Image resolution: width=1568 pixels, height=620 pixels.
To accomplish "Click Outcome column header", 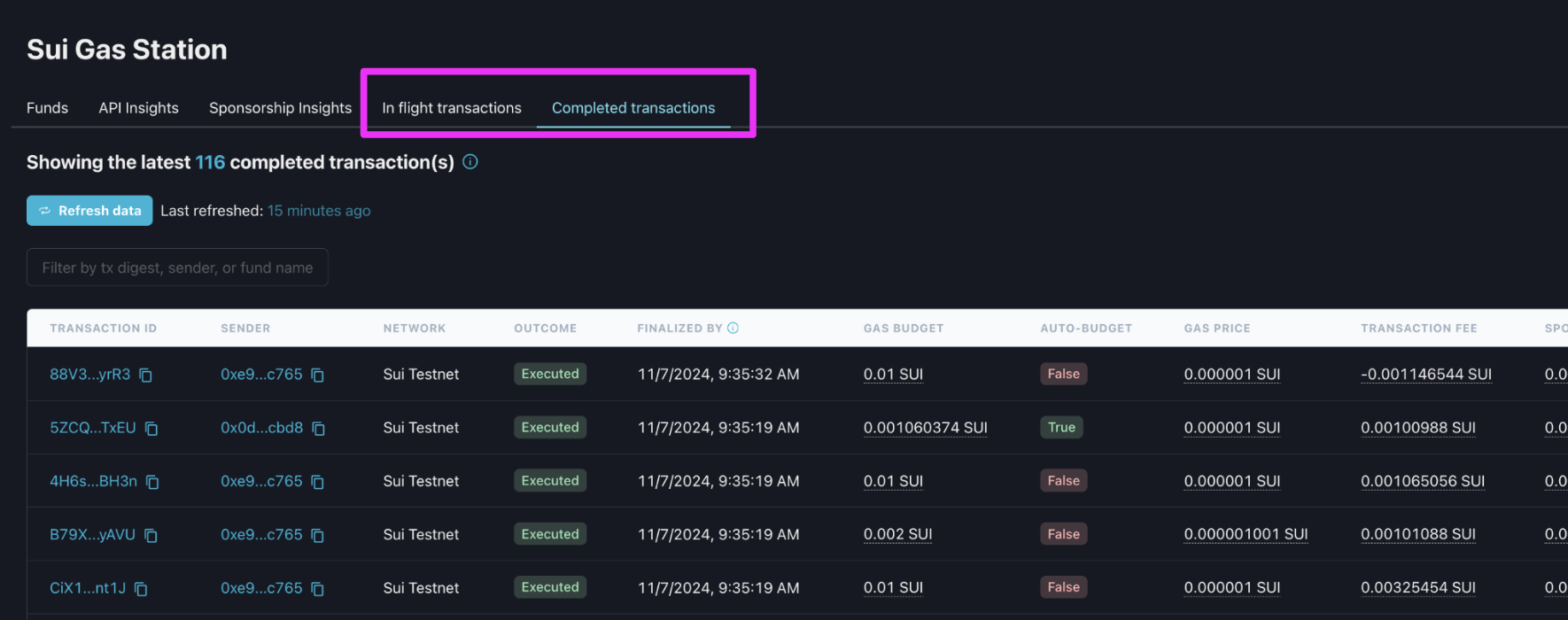I will [x=546, y=329].
